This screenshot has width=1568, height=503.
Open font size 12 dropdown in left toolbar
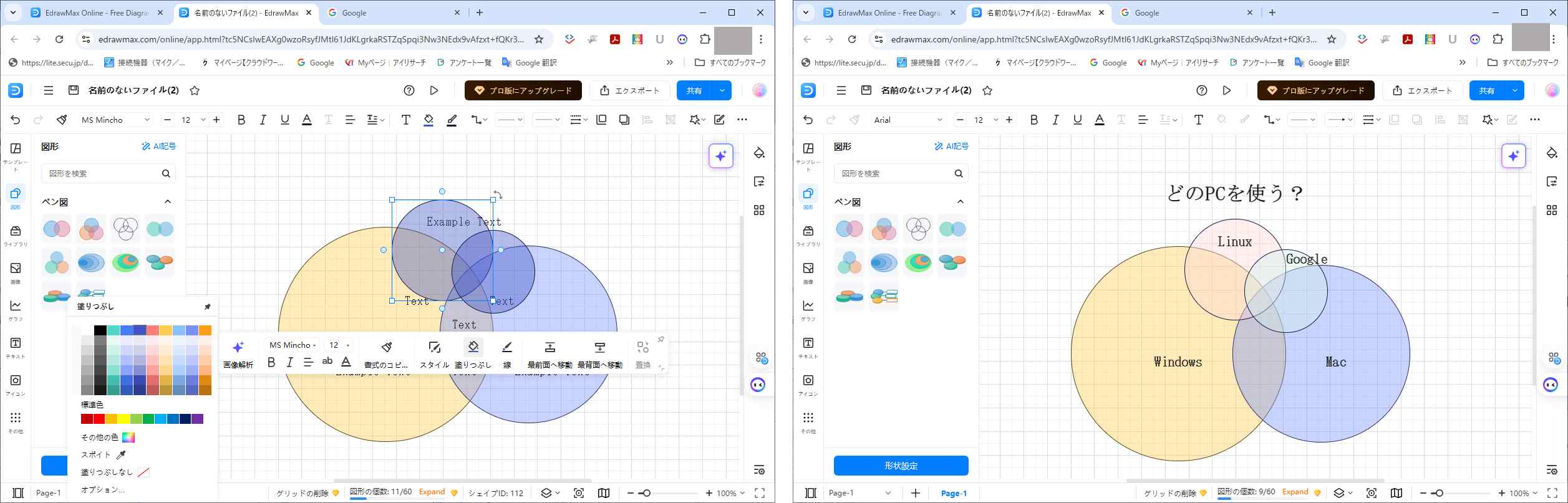tap(203, 120)
